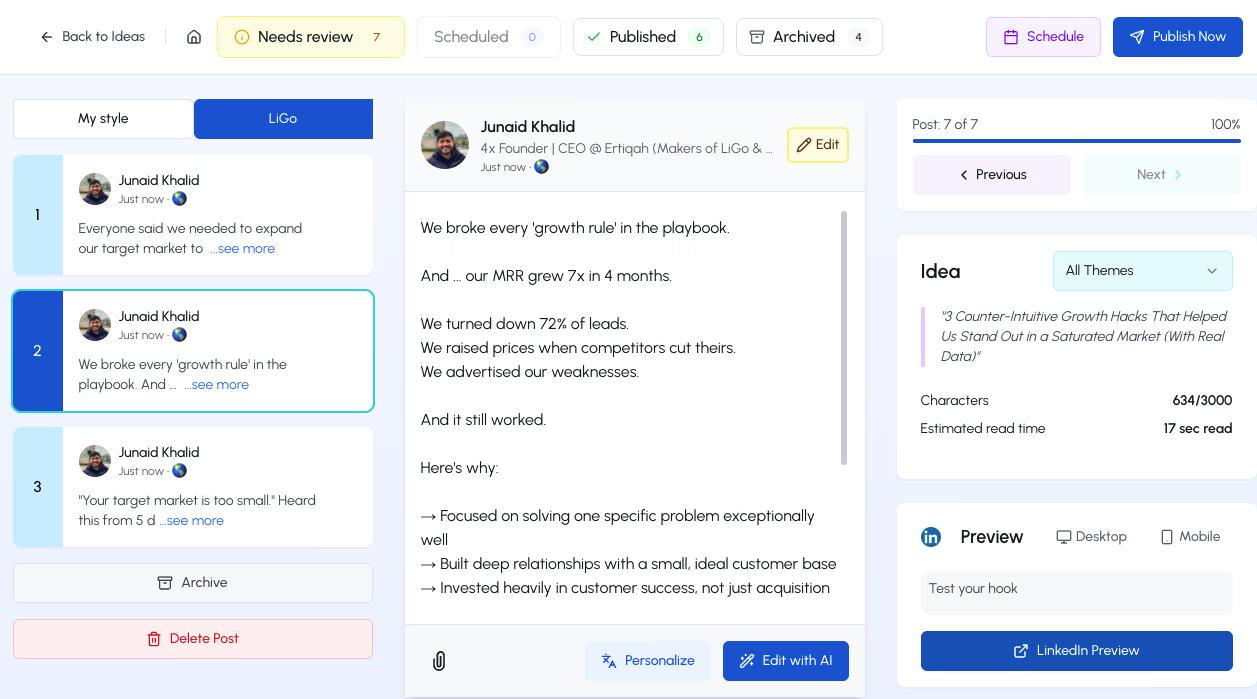This screenshot has height=699, width=1257.
Task: Switch preview to Mobile view
Action: click(1190, 537)
